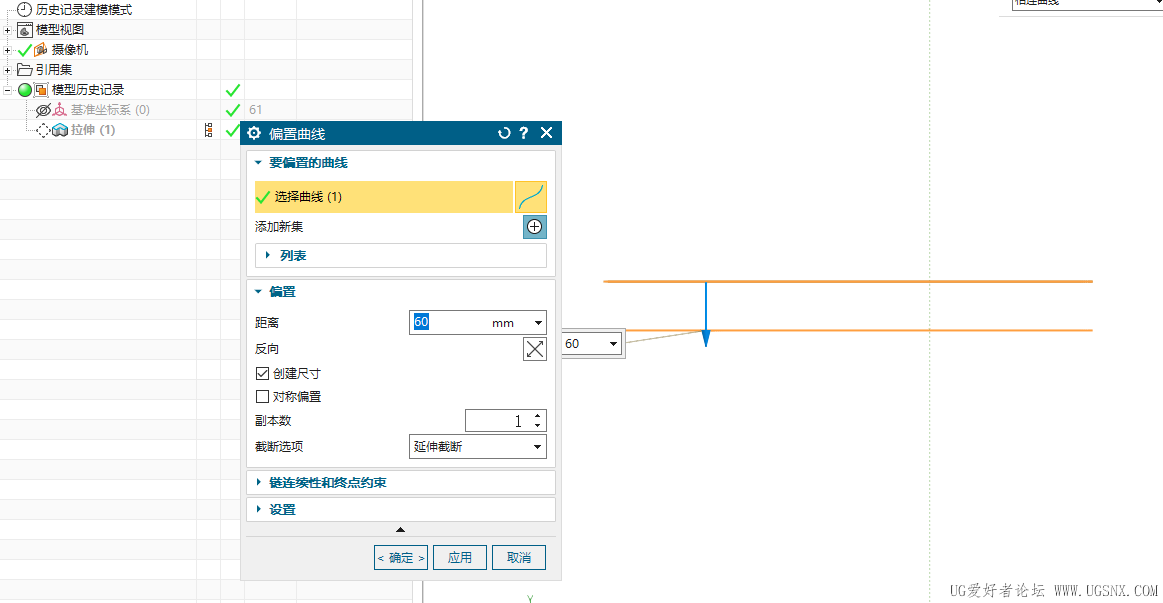The width and height of the screenshot is (1163, 603).
Task: Click the 拉伸 (1) extrude feature icon
Action: [60, 130]
